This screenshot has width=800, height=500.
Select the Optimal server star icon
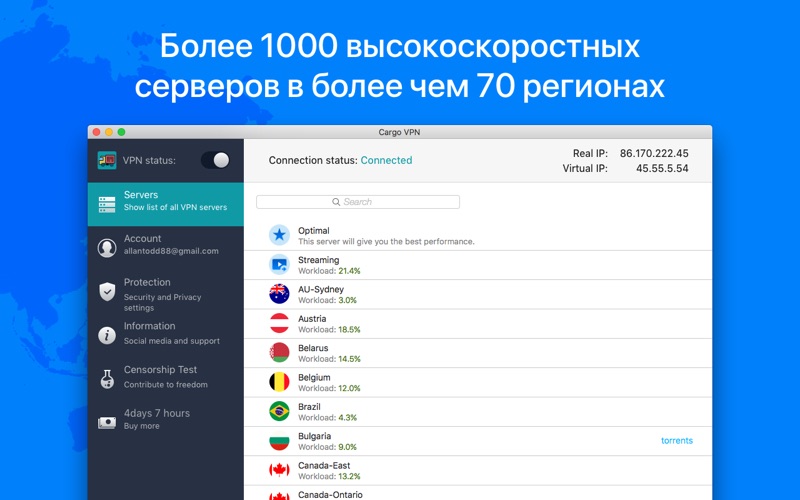[x=279, y=235]
